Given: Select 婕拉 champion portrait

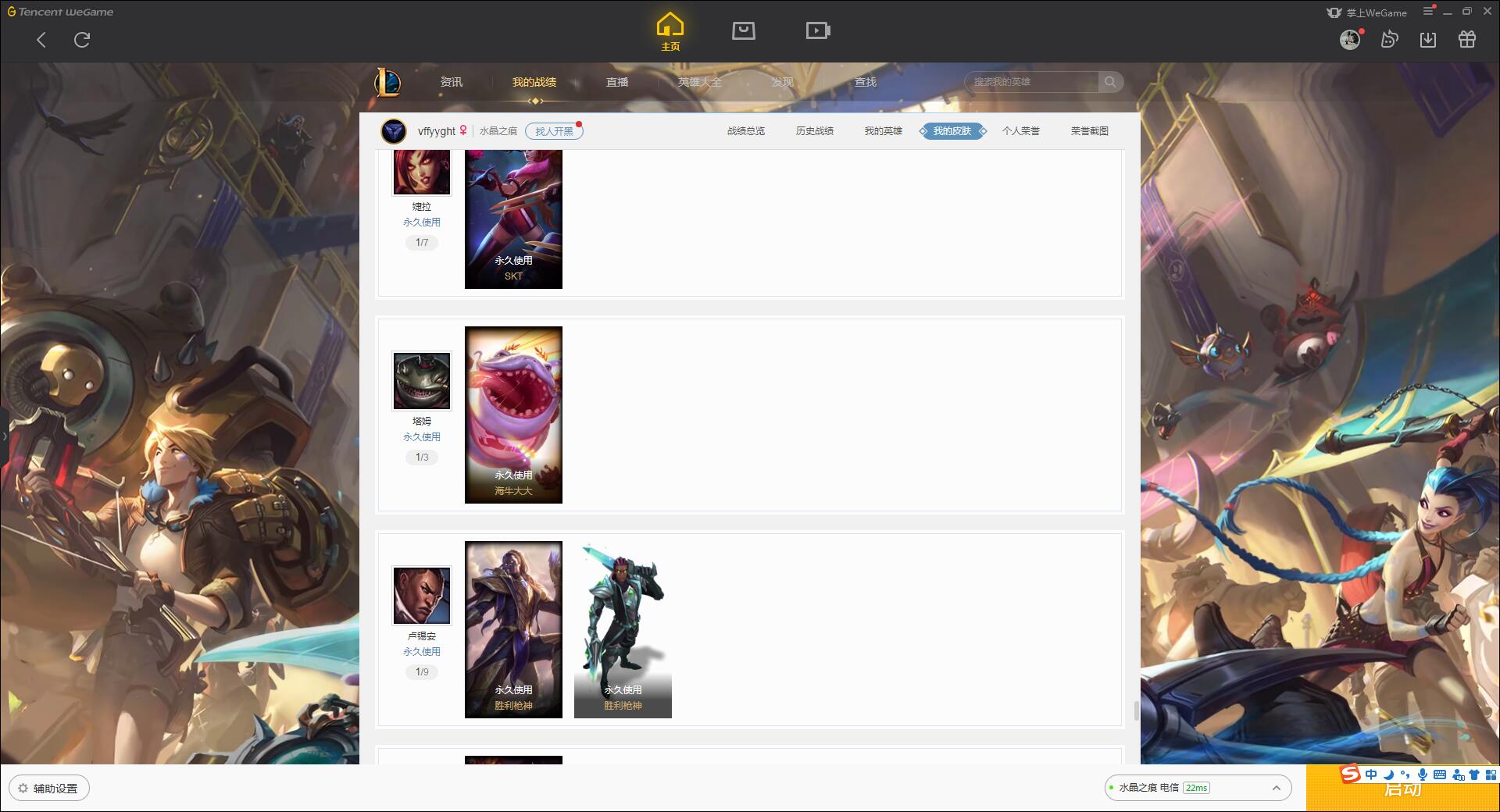Looking at the screenshot, I should (x=422, y=172).
